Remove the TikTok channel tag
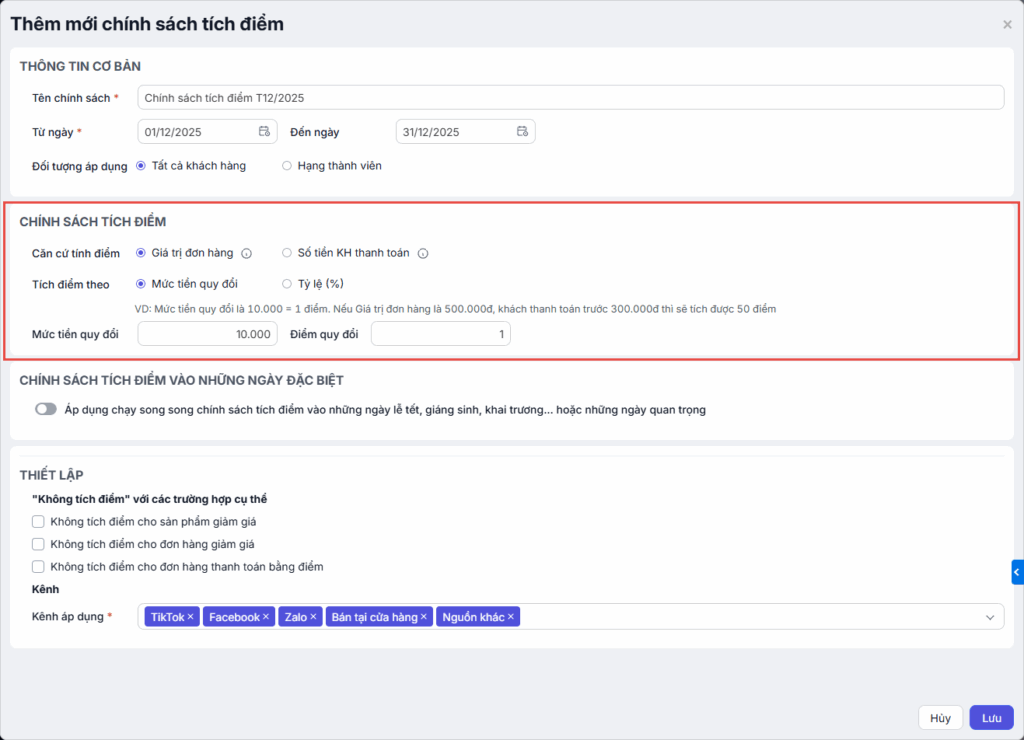The width and height of the screenshot is (1024, 740). (191, 617)
